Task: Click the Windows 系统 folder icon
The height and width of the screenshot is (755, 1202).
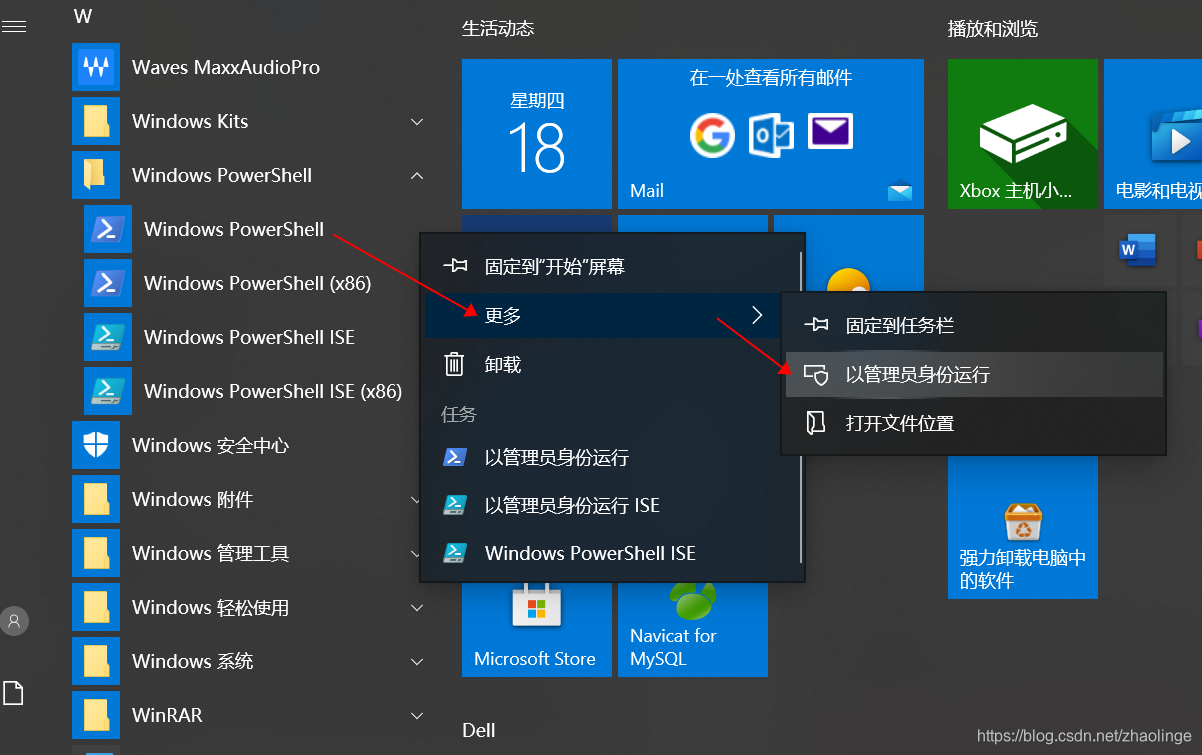Action: pos(96,661)
